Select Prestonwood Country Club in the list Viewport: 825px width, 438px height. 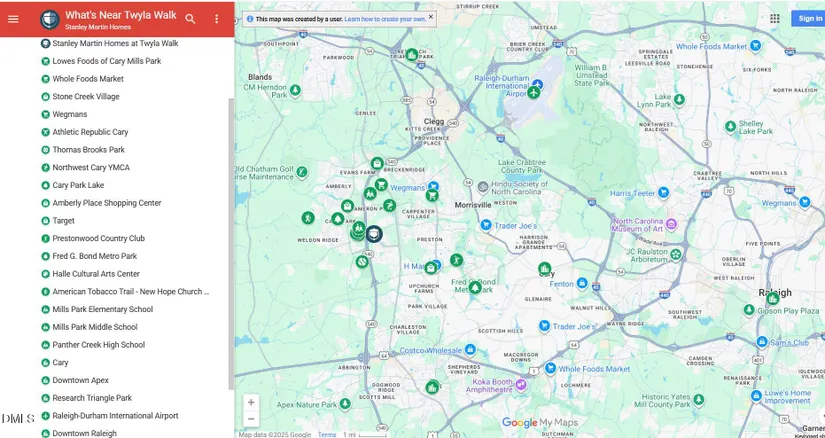coord(98,239)
